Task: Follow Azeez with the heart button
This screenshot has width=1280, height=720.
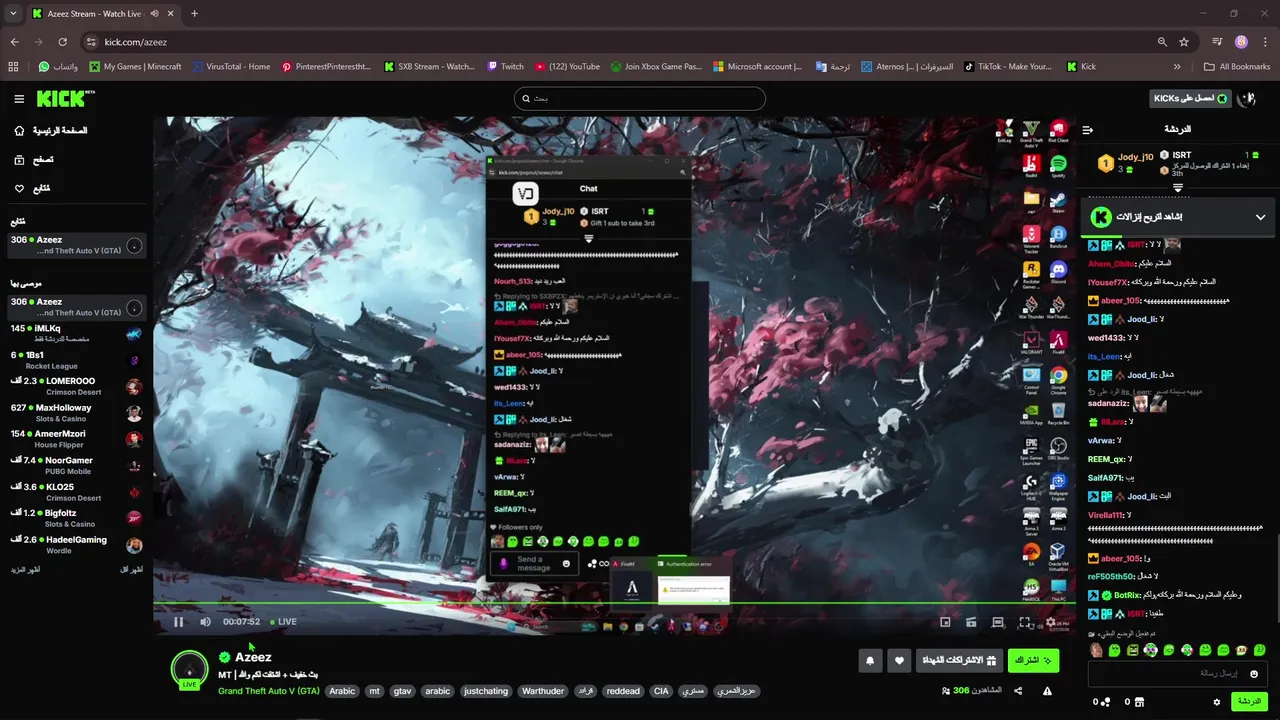Action: [899, 660]
